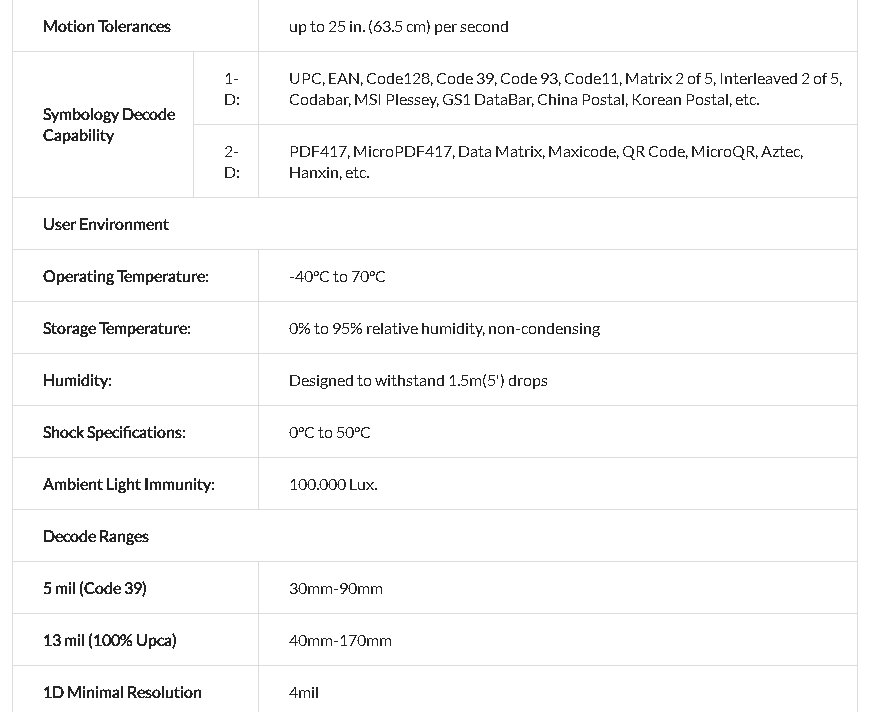Click the motion tolerance value '25 in. per second'
873x712 pixels.
tap(398, 27)
